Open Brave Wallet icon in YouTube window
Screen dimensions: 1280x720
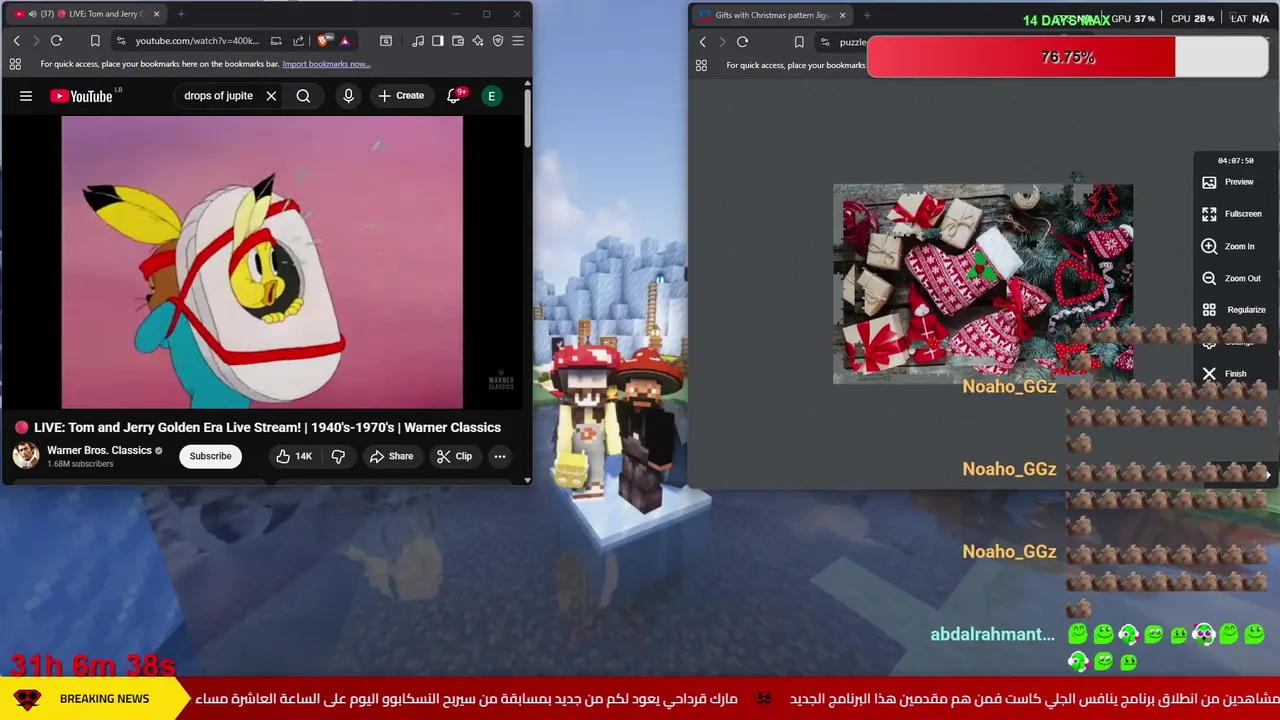click(458, 41)
